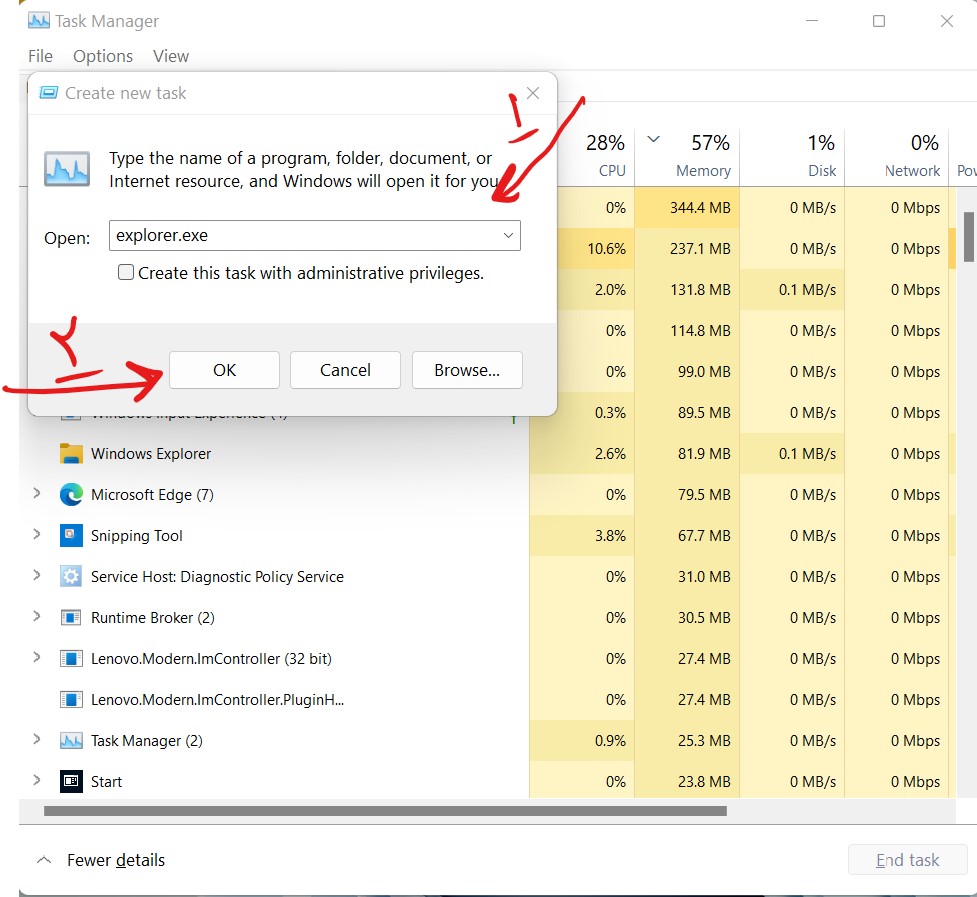Sort processes by the Memory column
Viewport: 977px width, 897px height.
687,155
